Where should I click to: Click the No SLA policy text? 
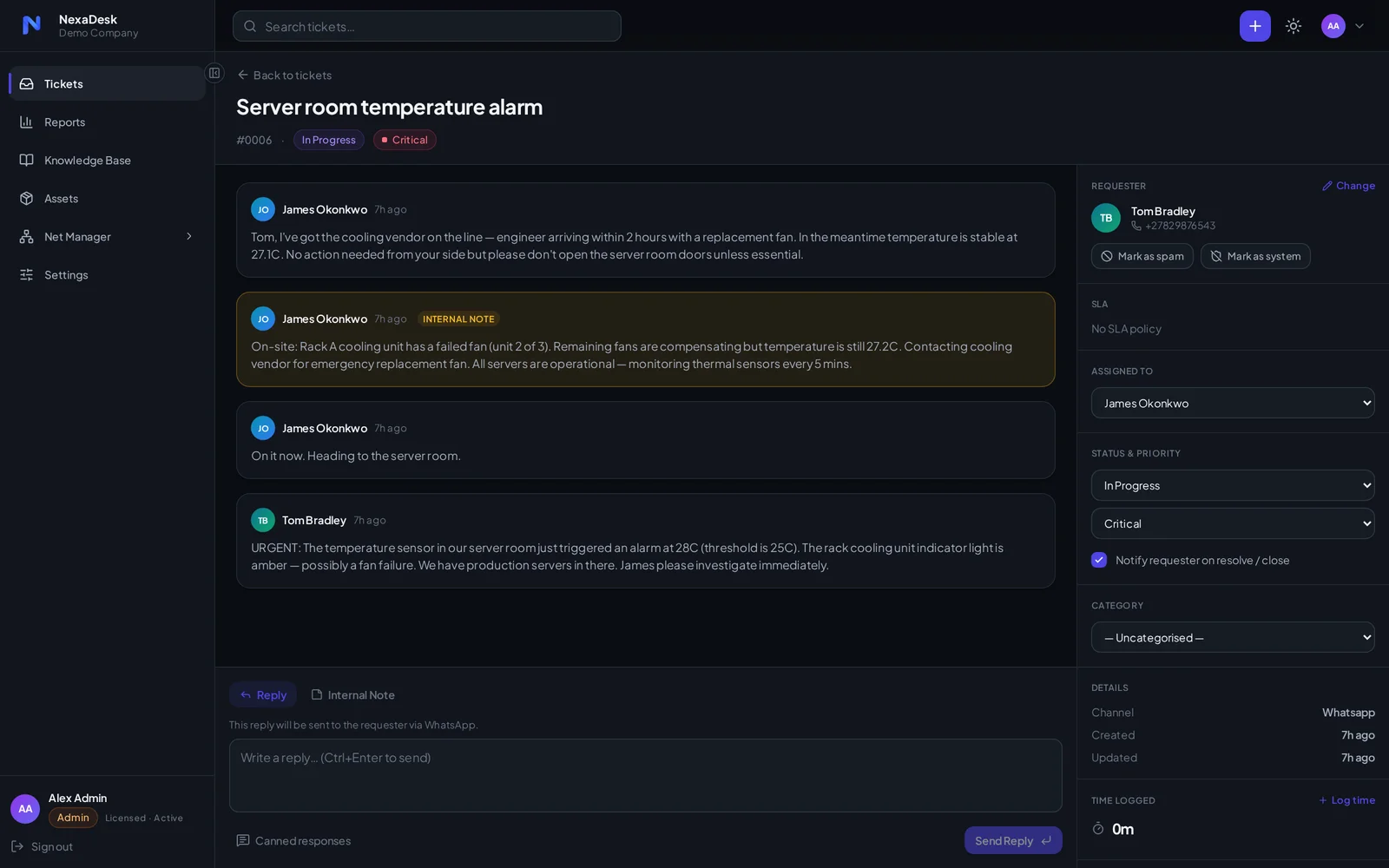pos(1126,329)
